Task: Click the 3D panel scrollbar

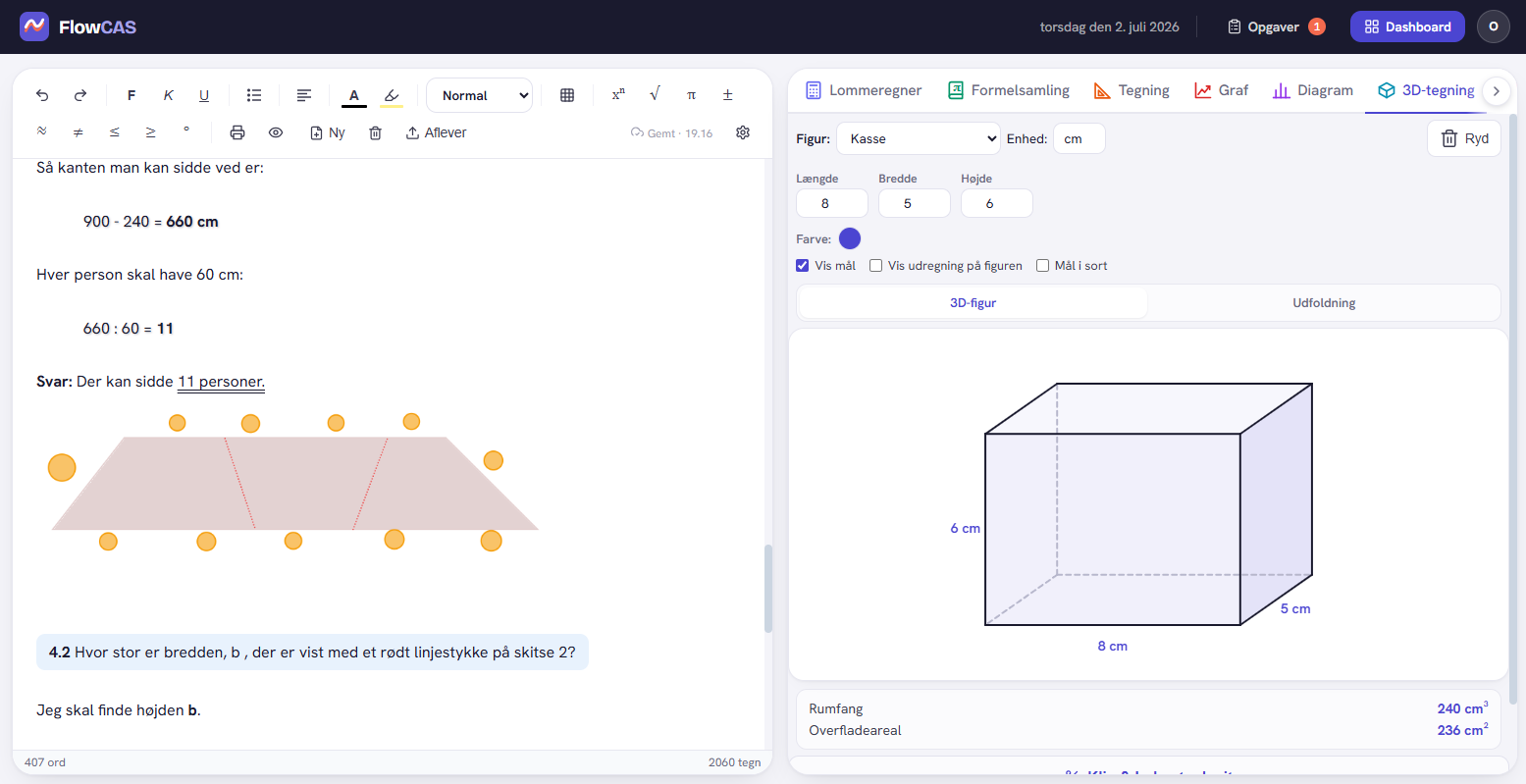Action: (1514, 407)
